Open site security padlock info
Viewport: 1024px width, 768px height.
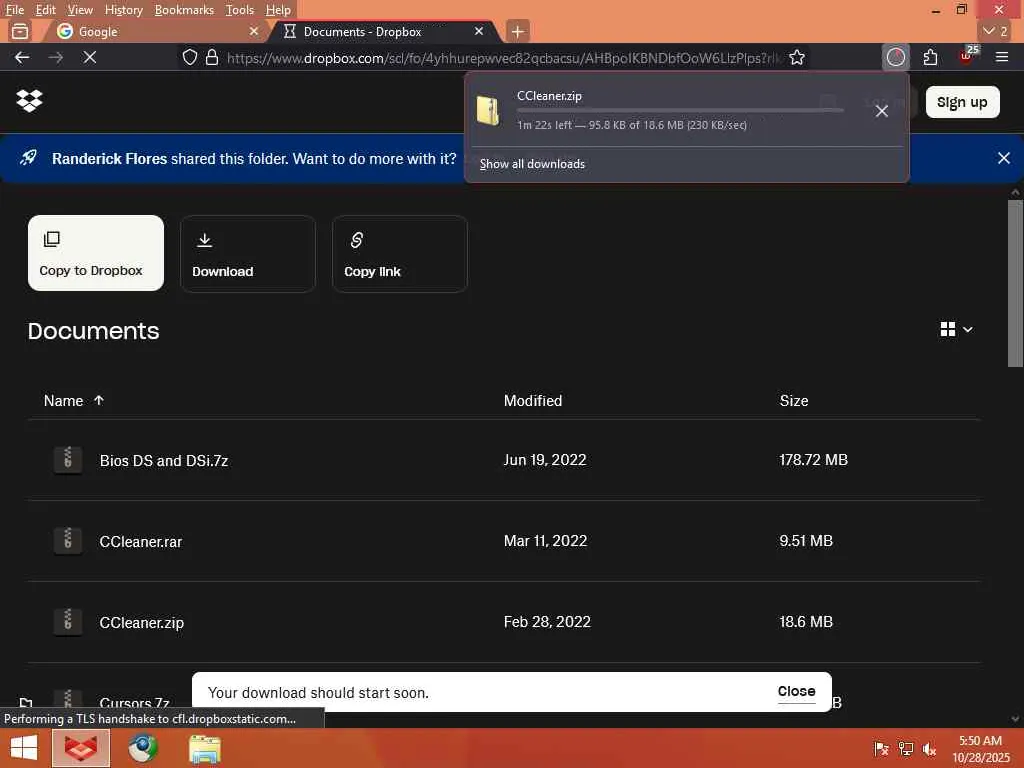[x=212, y=57]
